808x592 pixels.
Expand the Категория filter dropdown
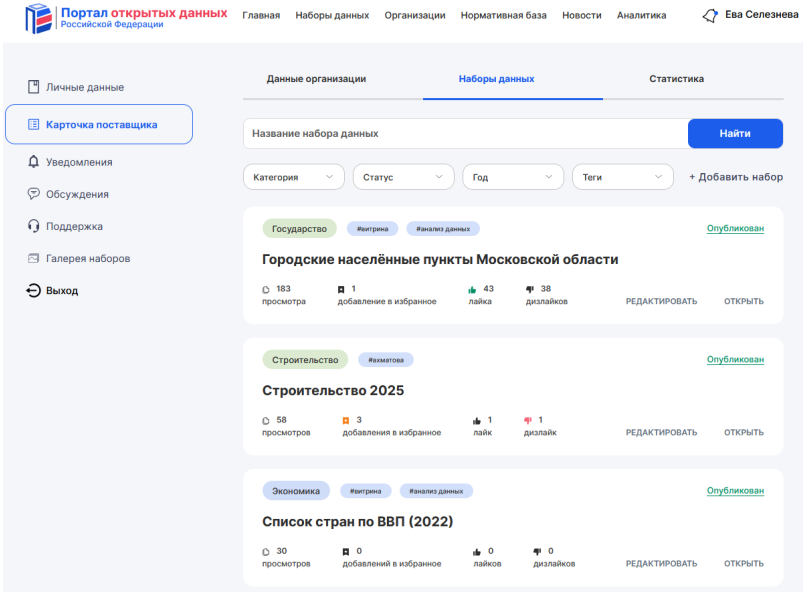[x=293, y=177]
